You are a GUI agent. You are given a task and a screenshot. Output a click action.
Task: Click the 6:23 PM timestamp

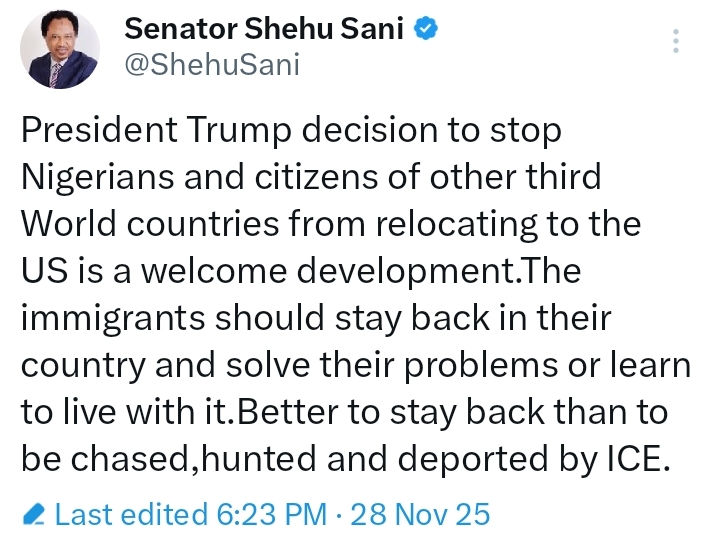(272, 514)
